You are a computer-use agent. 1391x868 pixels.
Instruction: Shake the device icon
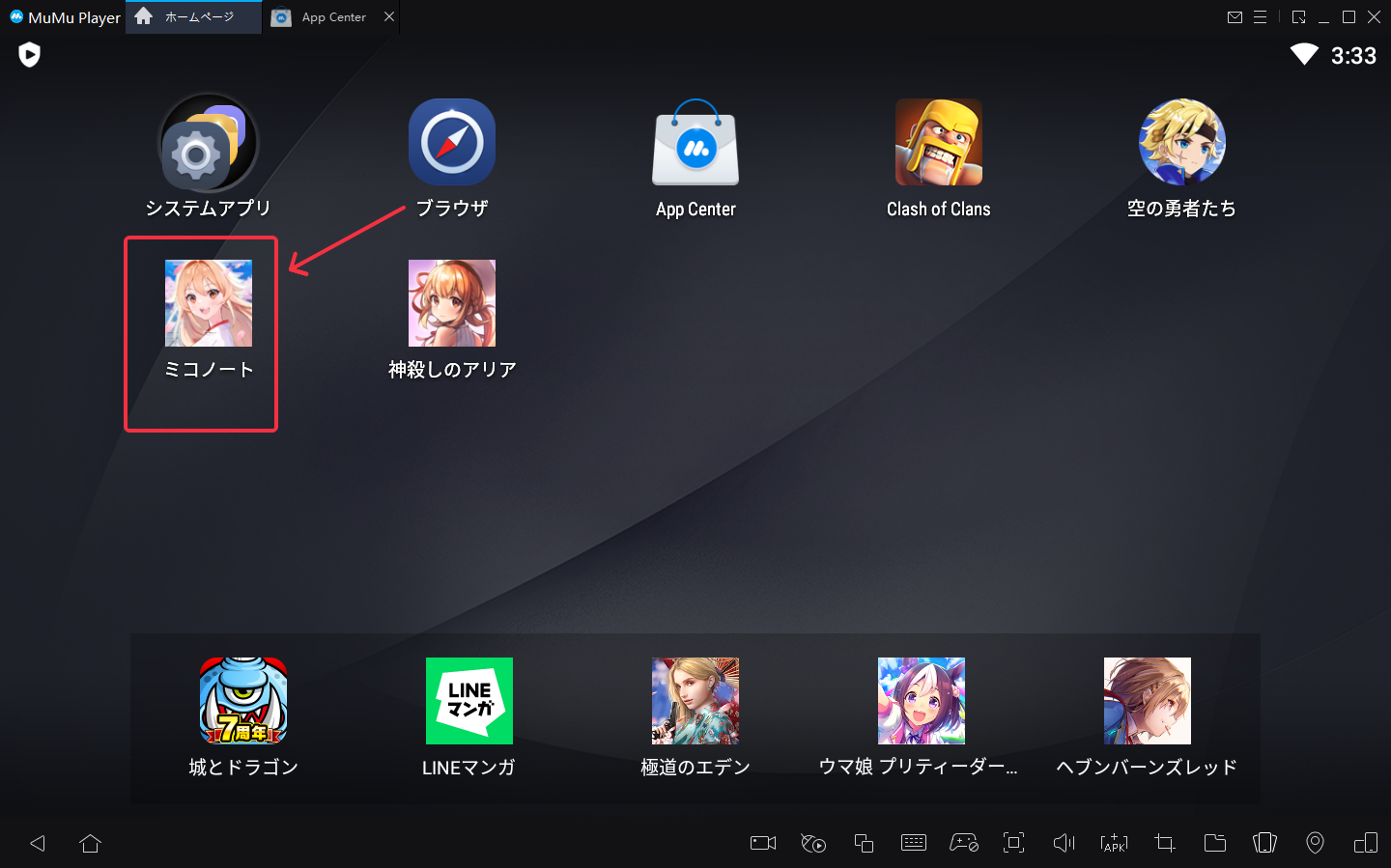pyautogui.click(x=1265, y=843)
